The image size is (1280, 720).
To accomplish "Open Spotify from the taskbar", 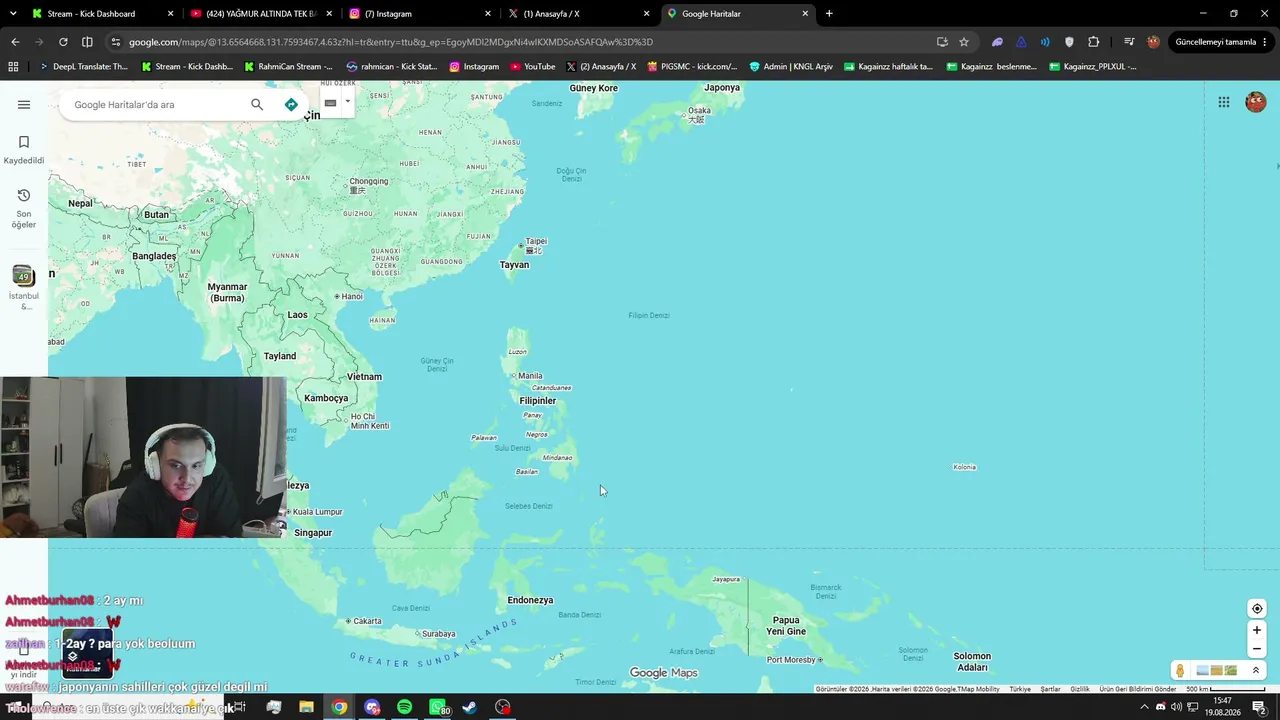I will (405, 707).
